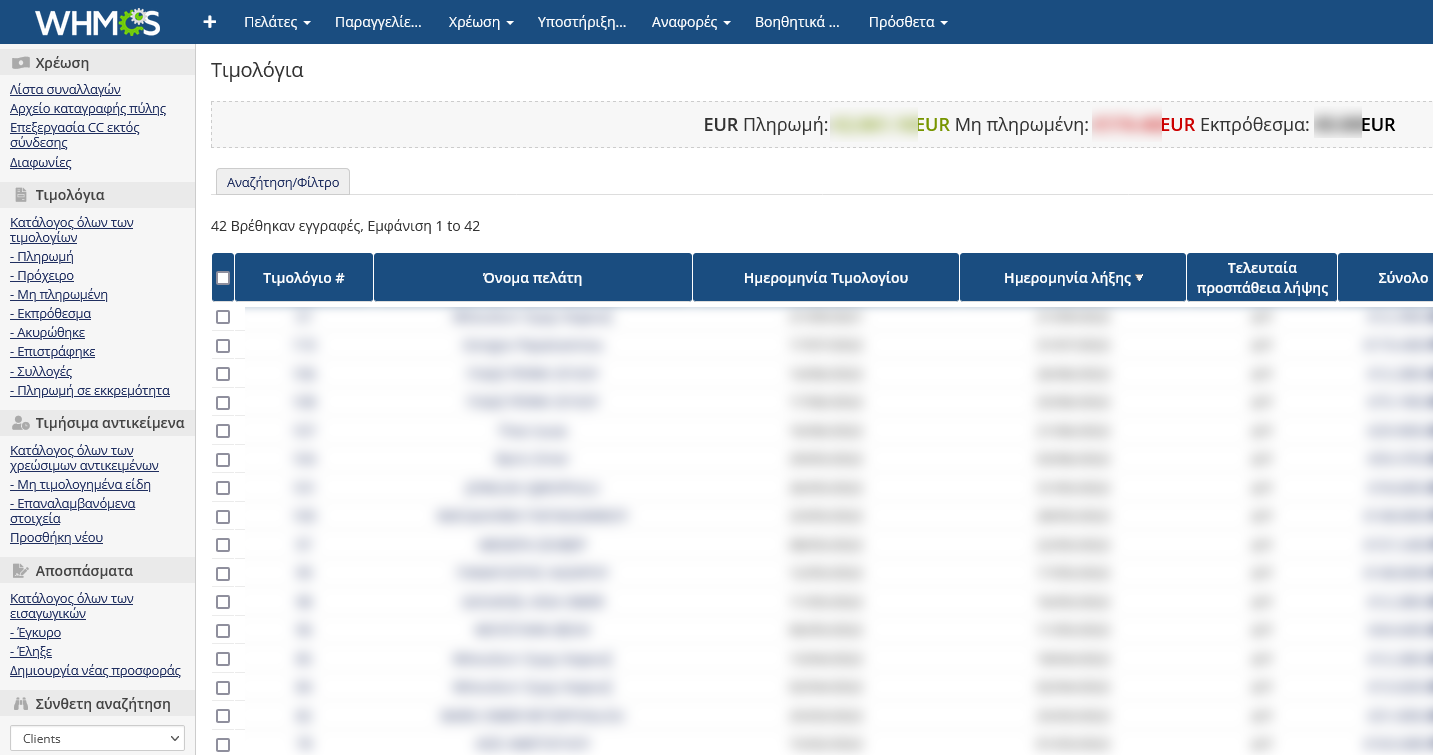Image resolution: width=1433 pixels, height=755 pixels.
Task: Open the Λίστα συναλλαγών link
Action: pyautogui.click(x=65, y=89)
